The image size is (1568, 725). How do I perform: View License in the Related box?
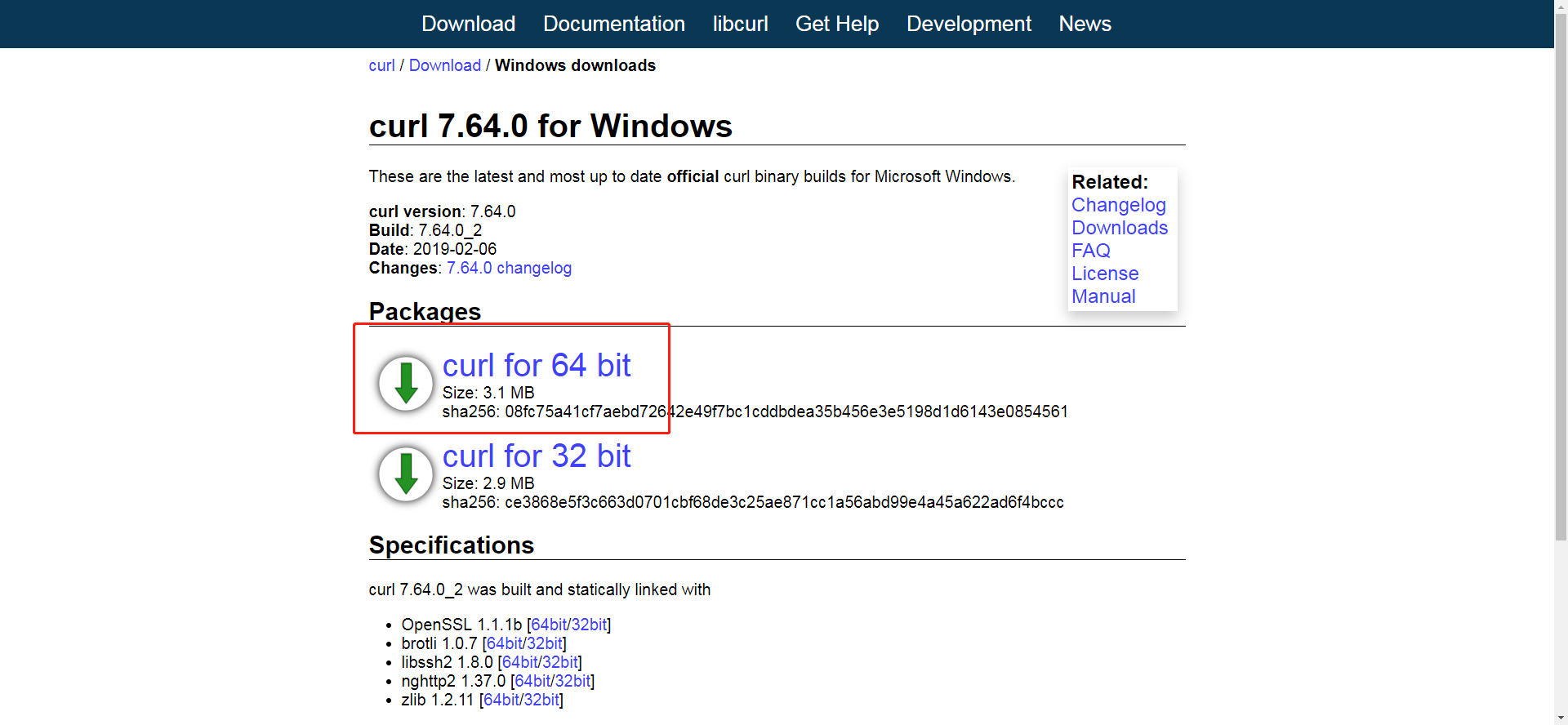coord(1104,274)
